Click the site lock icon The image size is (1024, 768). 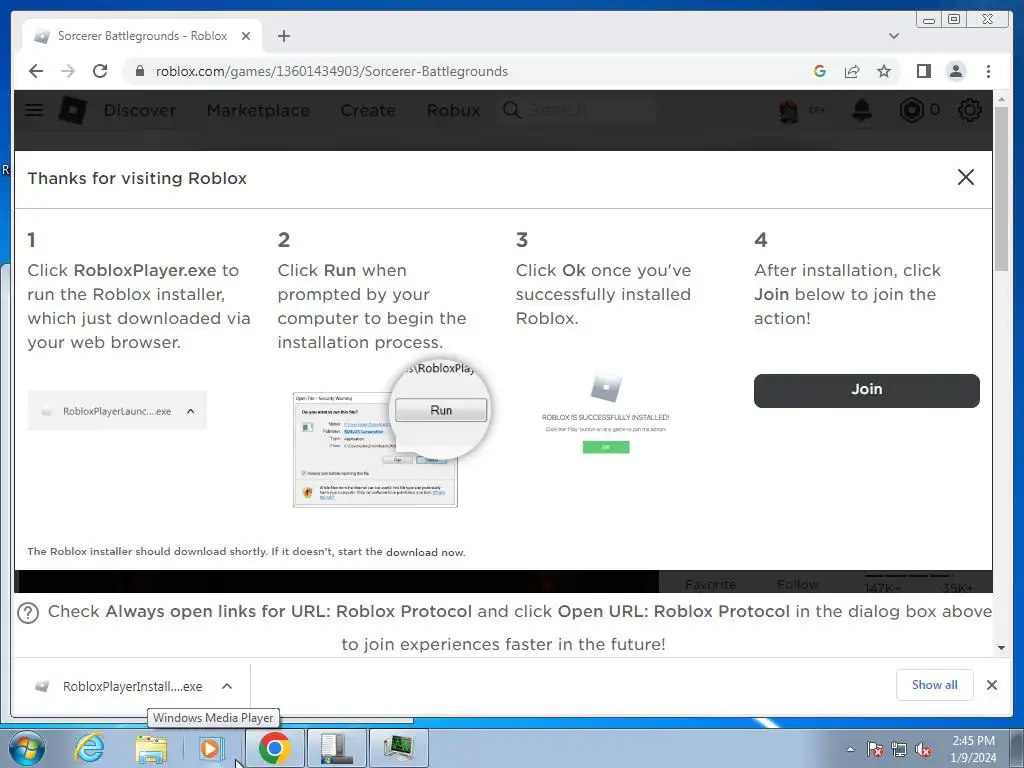139,71
